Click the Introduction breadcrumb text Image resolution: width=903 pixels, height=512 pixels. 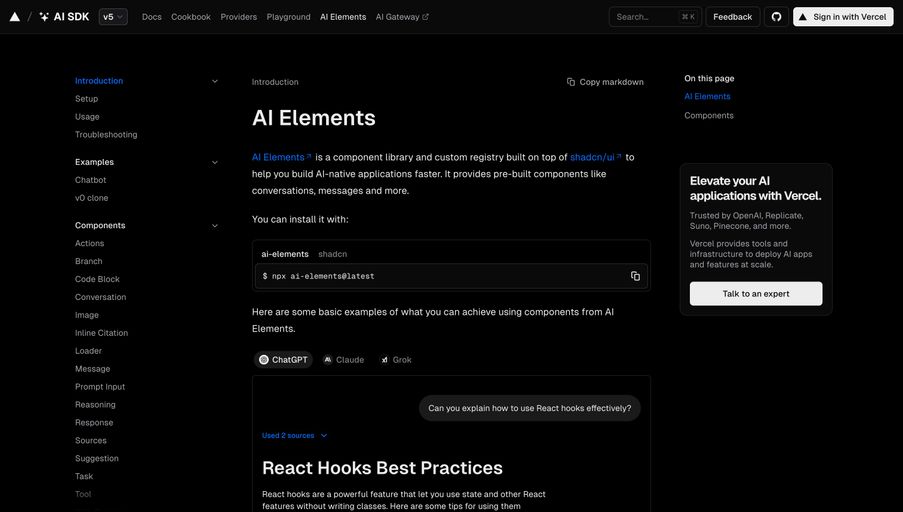pyautogui.click(x=275, y=82)
